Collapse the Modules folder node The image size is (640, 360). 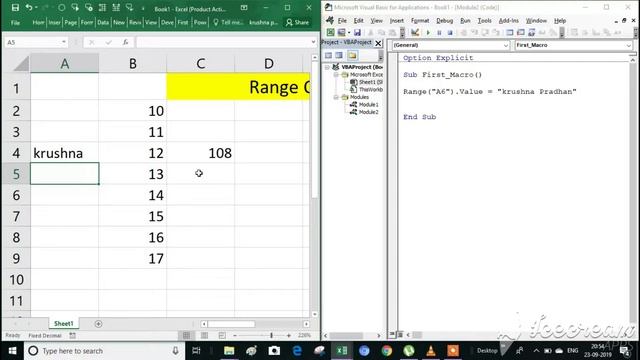tap(336, 97)
